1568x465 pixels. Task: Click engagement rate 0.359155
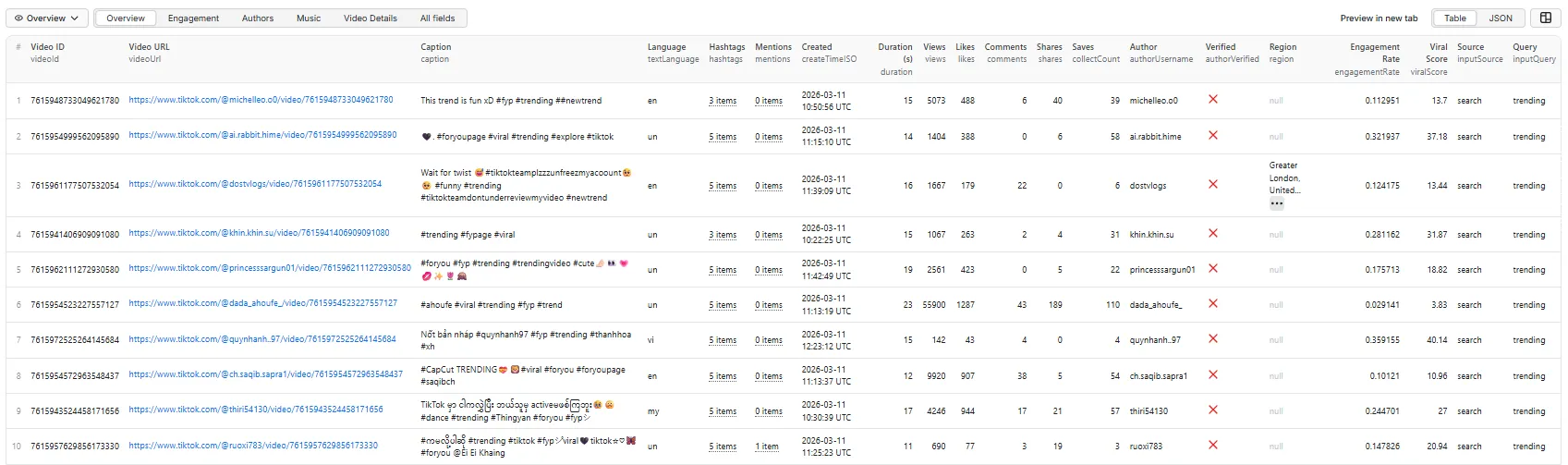coord(1381,340)
